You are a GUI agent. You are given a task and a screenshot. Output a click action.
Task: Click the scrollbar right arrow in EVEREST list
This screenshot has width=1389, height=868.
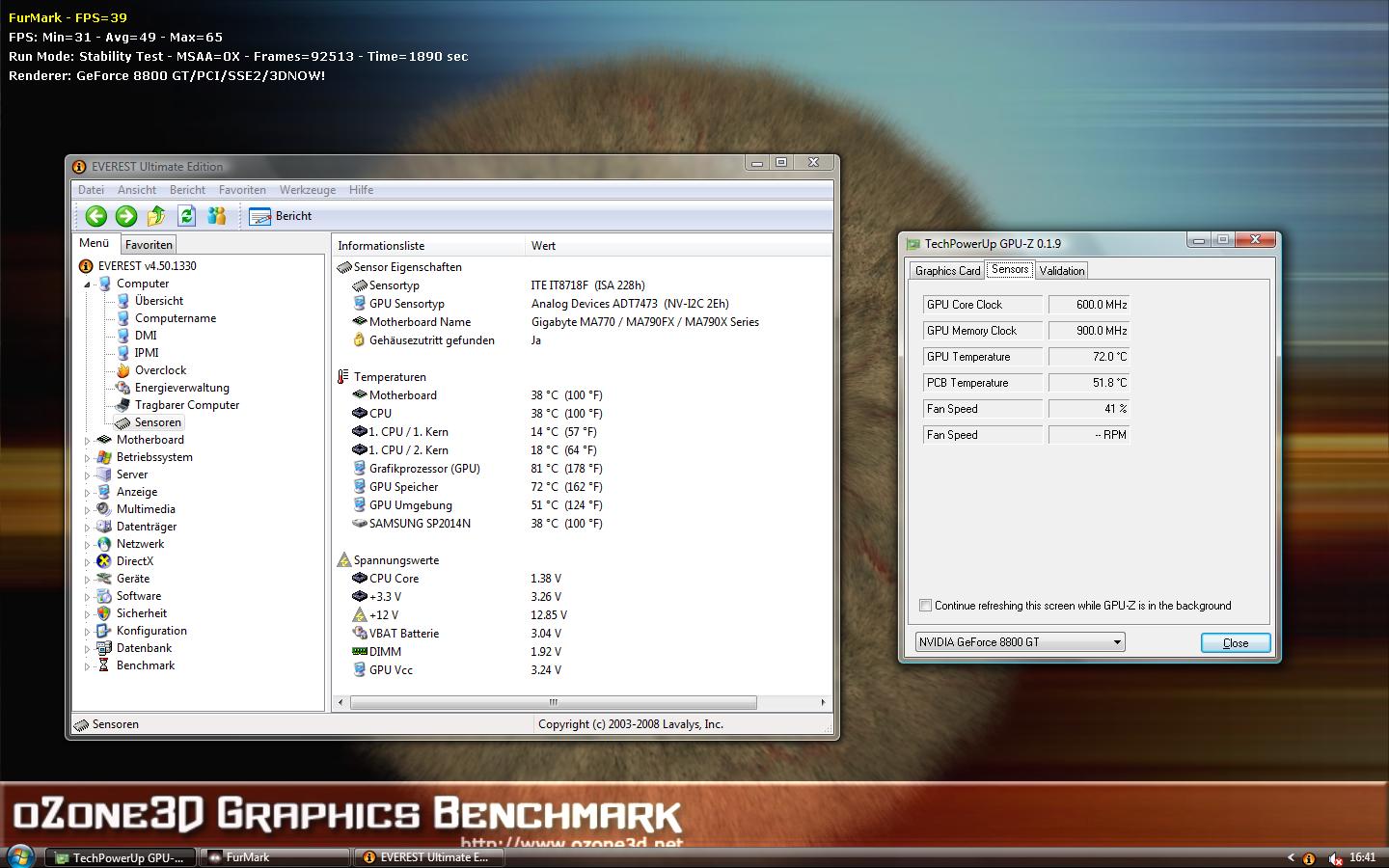tap(823, 702)
